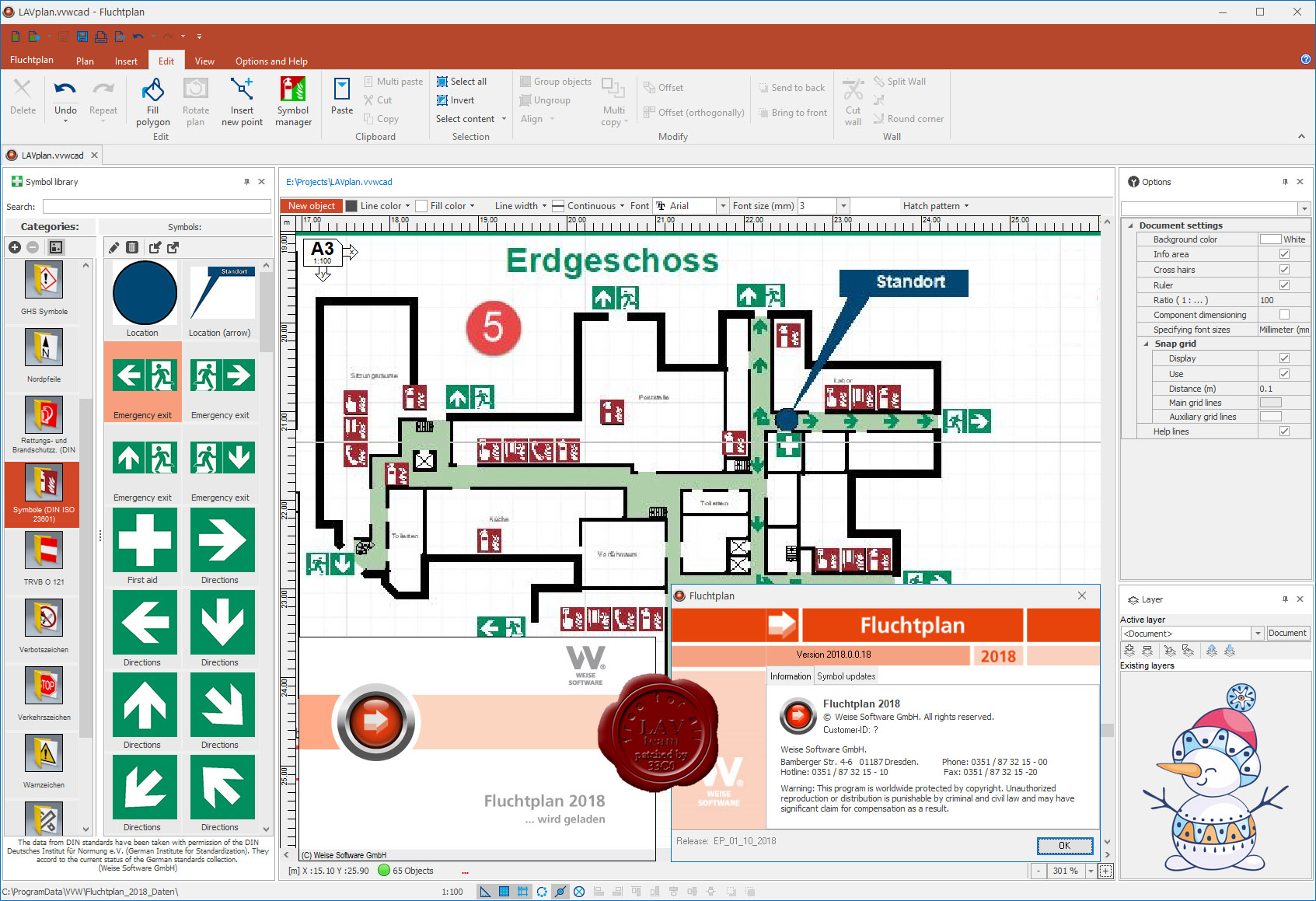
Task: Click the Undo button in the ribbon
Action: point(65,100)
